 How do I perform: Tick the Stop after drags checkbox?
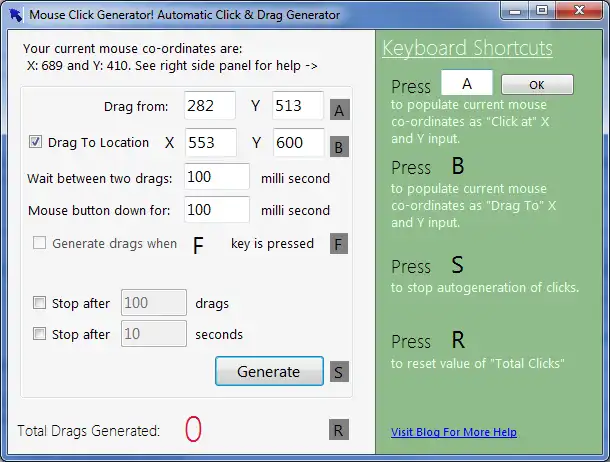[x=39, y=303]
